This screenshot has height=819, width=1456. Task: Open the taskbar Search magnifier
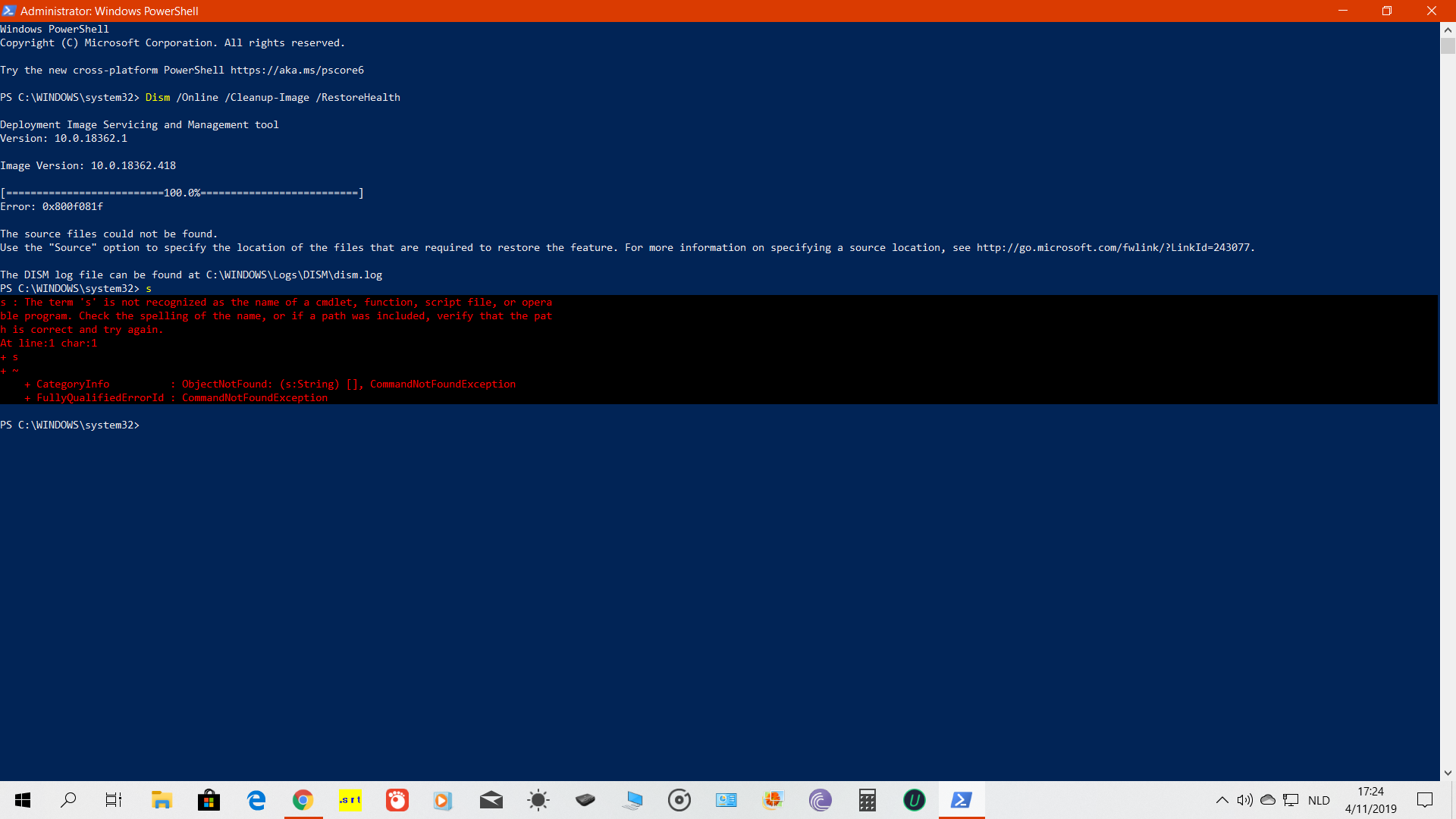tap(68, 800)
